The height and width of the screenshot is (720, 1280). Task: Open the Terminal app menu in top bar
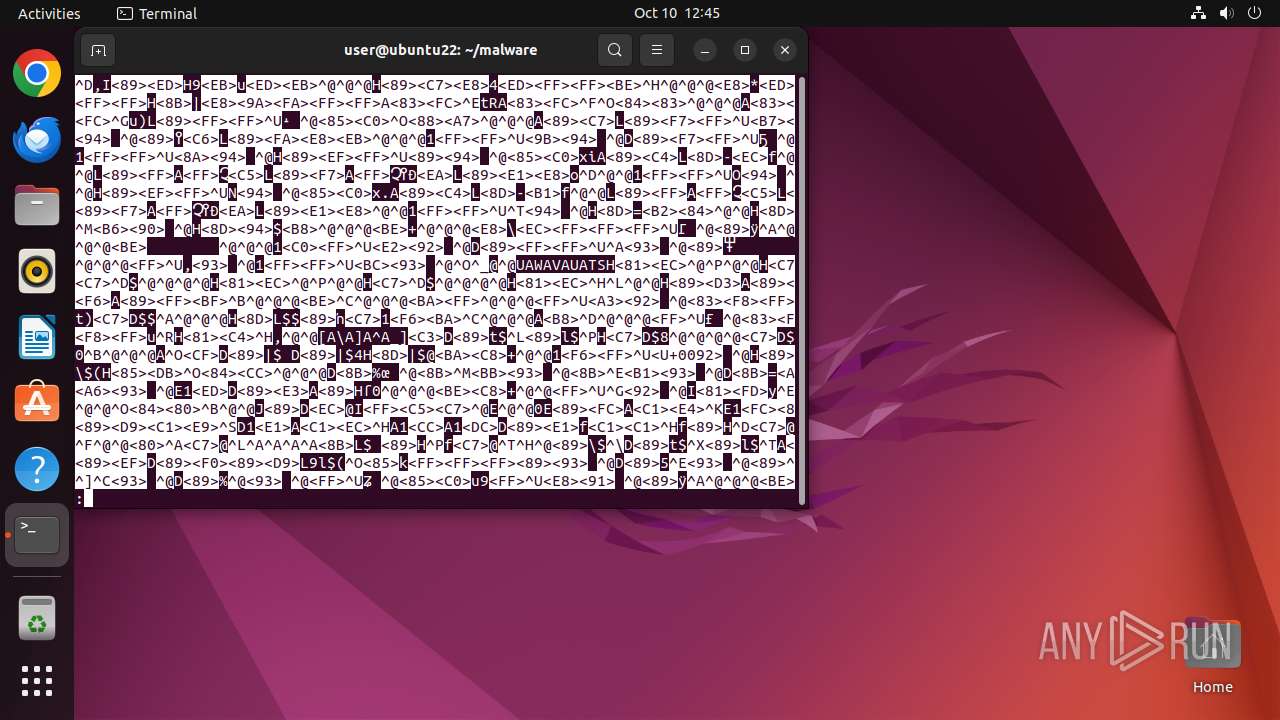(157, 13)
